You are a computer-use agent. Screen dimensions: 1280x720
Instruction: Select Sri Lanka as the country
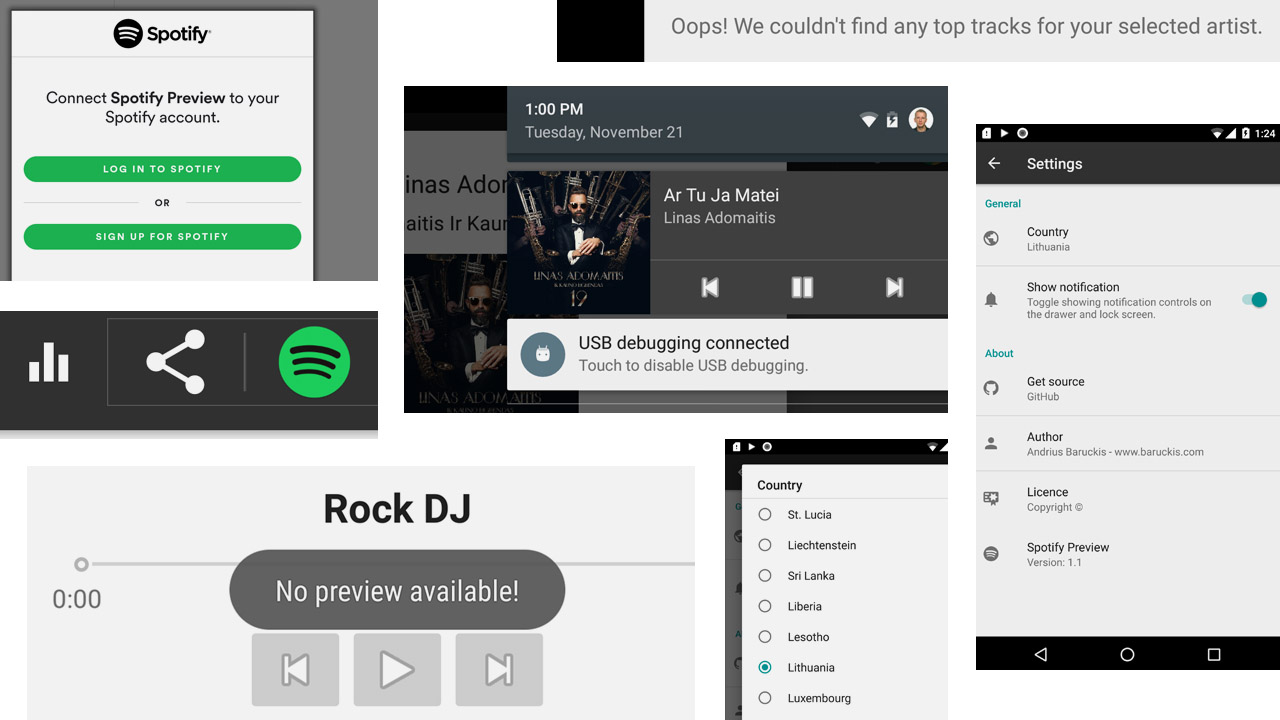coord(765,575)
